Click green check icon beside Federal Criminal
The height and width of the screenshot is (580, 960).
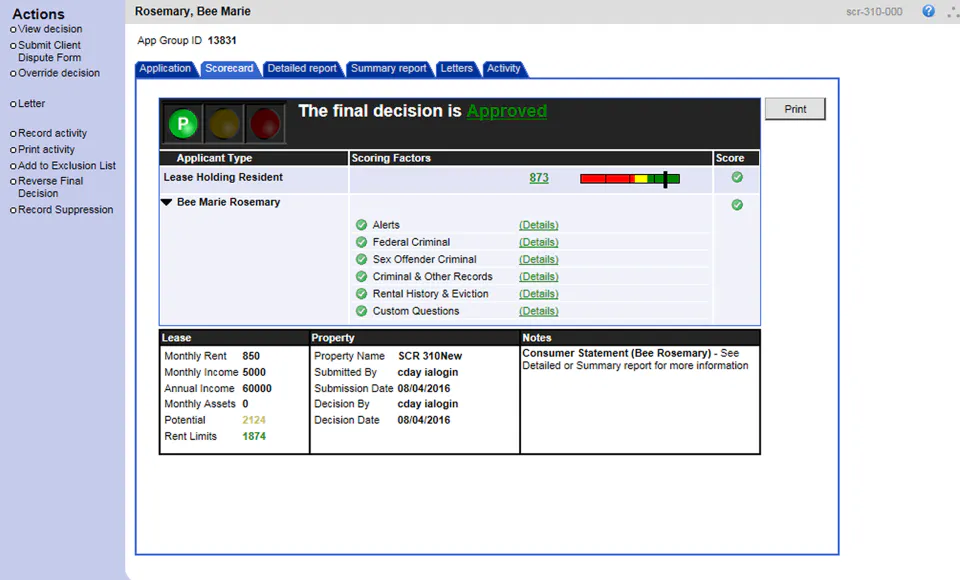(x=361, y=242)
